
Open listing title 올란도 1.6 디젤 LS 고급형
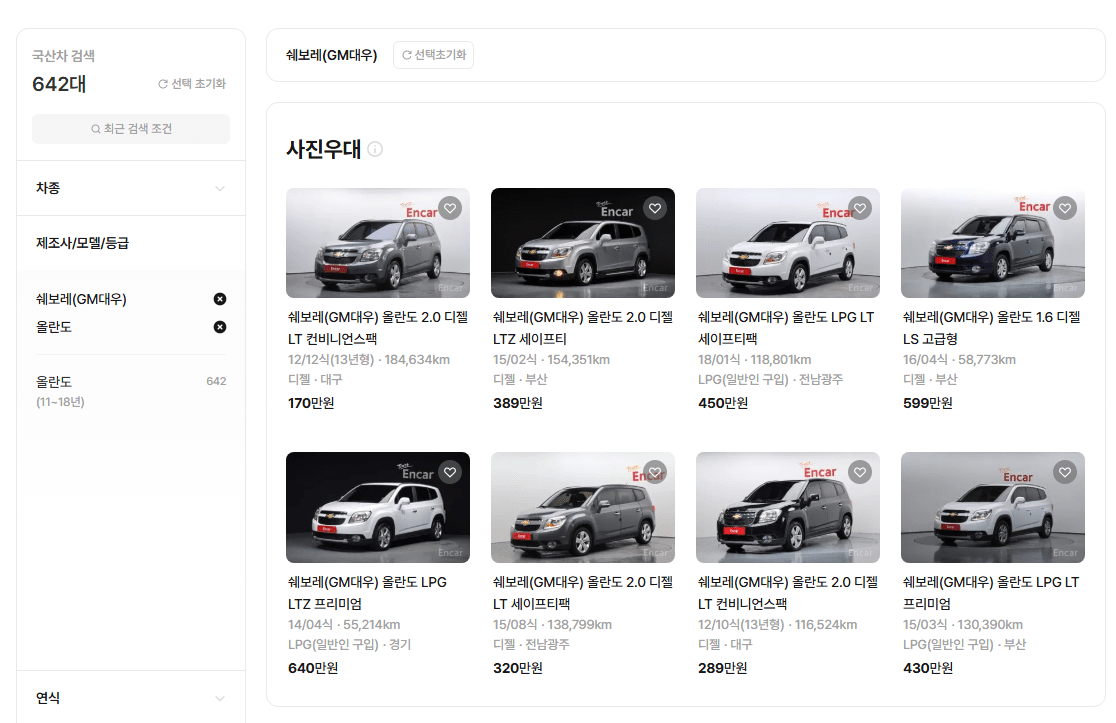coord(992,328)
